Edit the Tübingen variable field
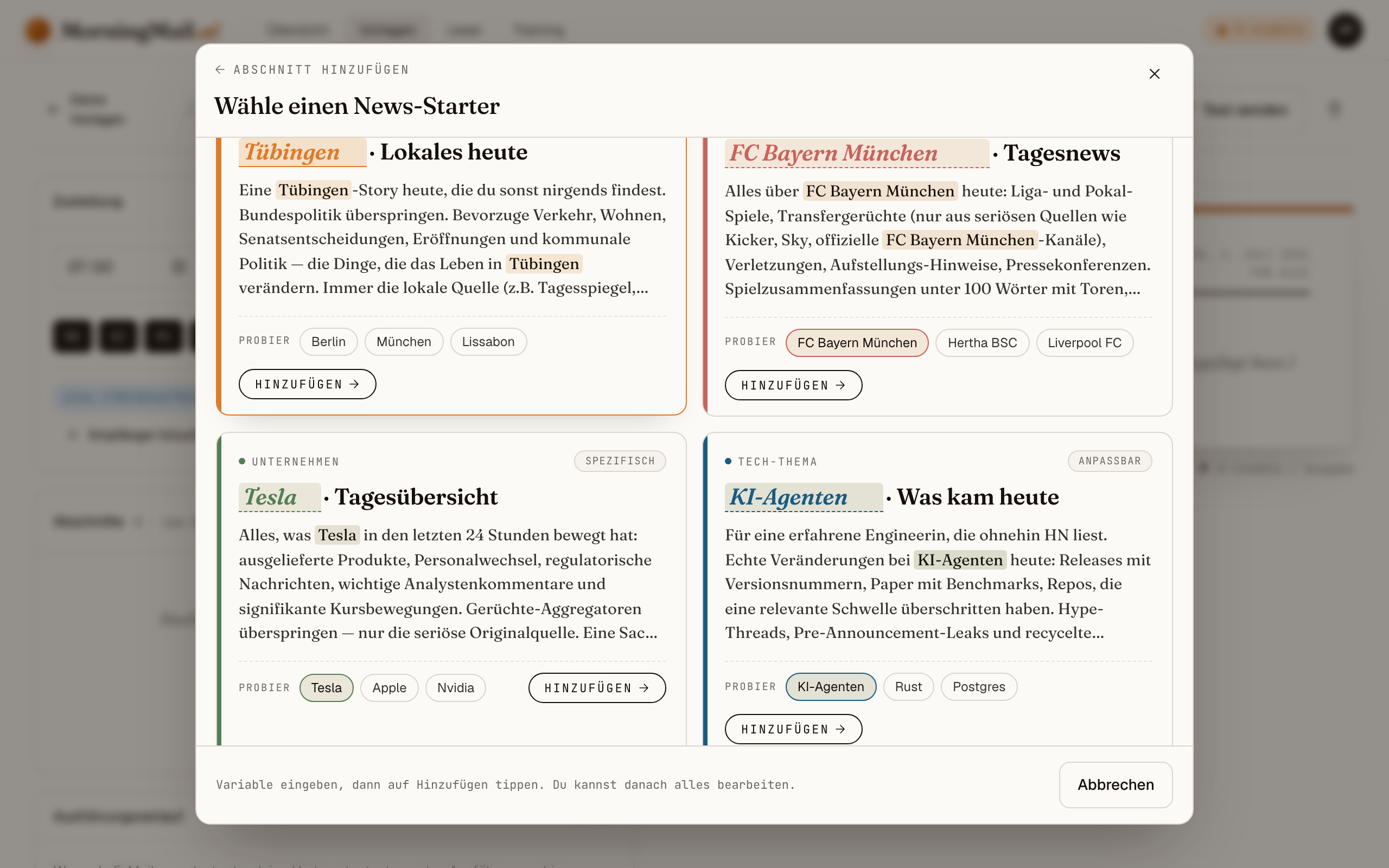 click(302, 152)
